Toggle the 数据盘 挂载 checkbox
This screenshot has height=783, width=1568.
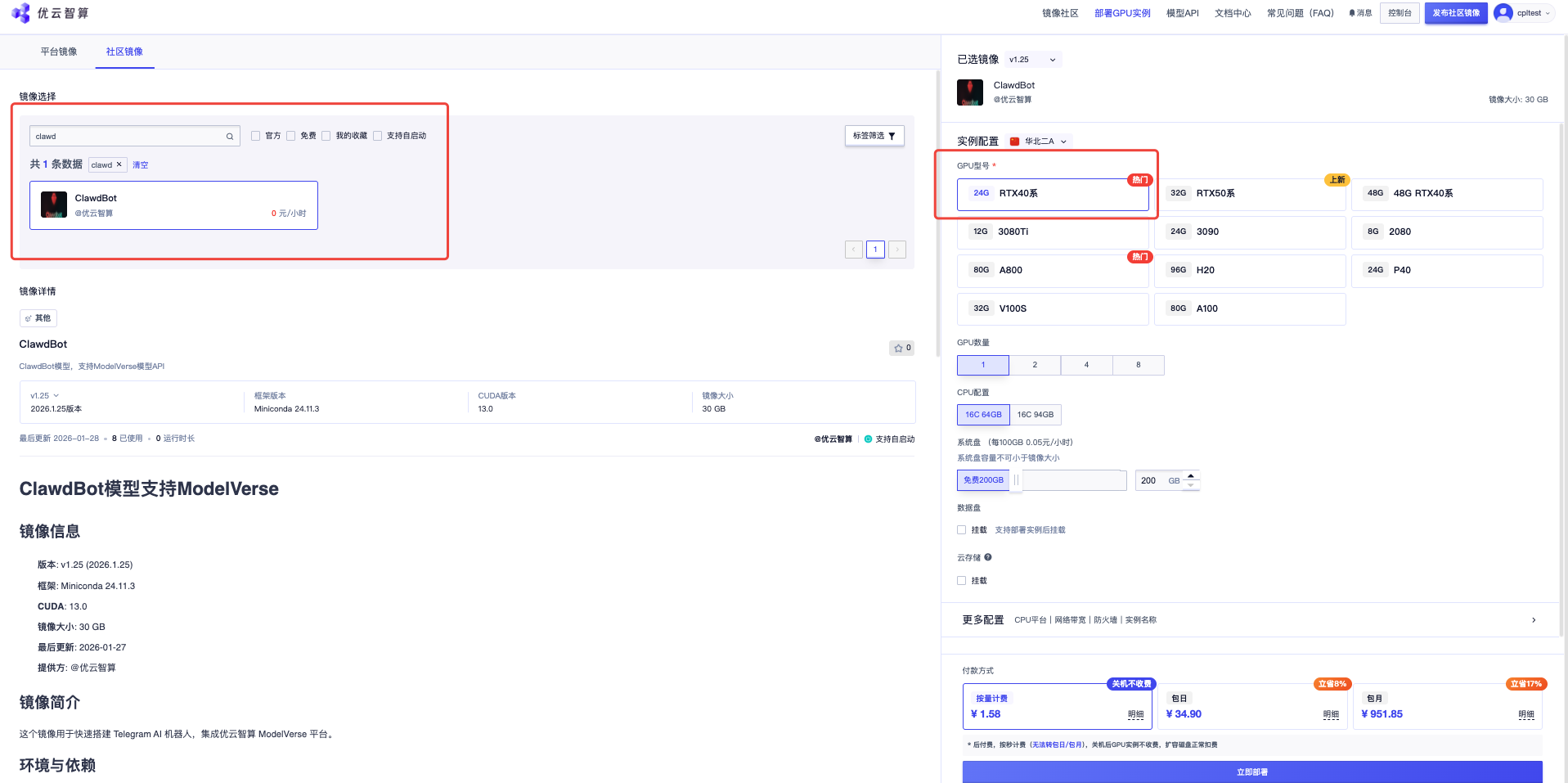962,530
